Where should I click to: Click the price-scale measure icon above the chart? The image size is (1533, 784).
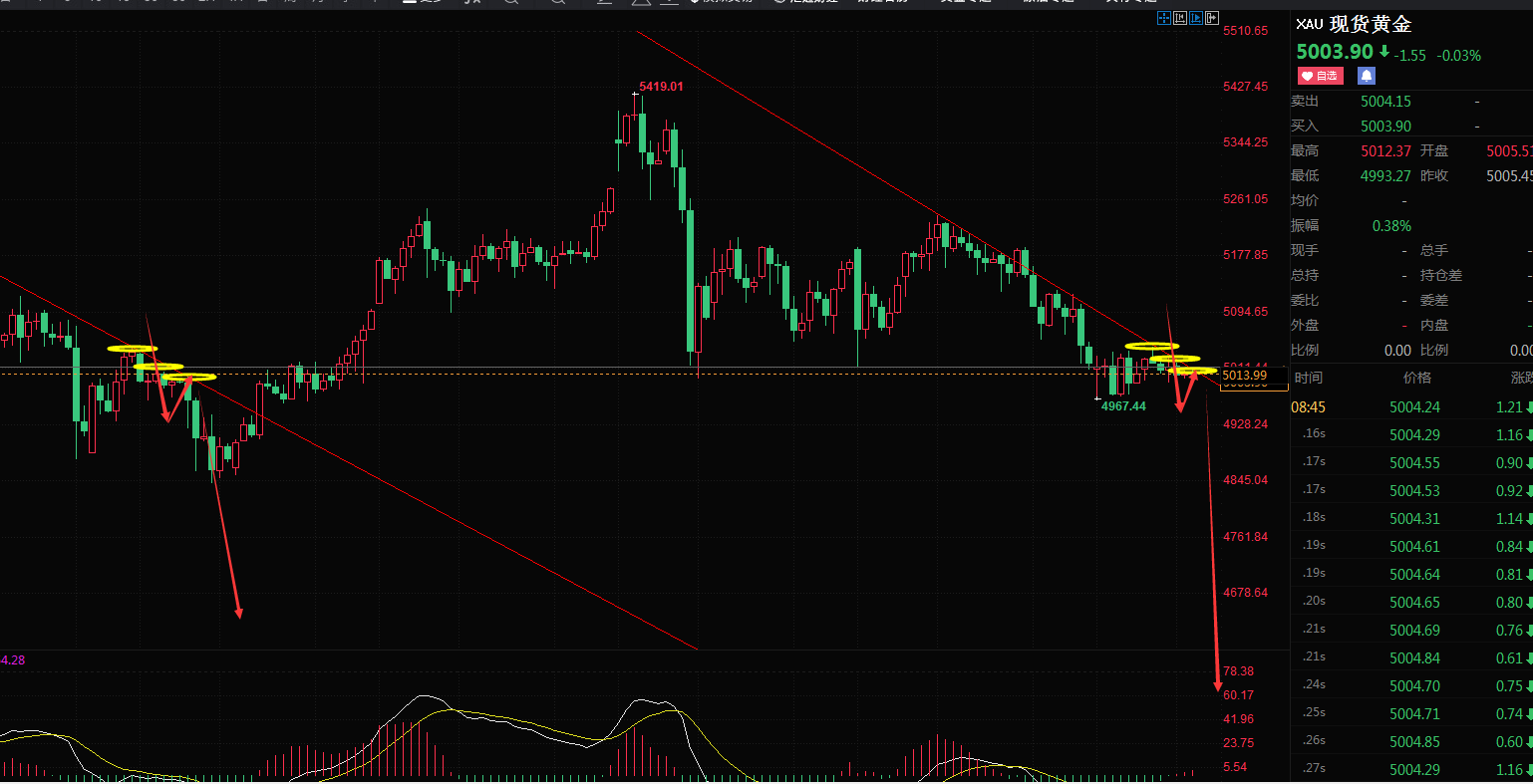(x=1179, y=17)
